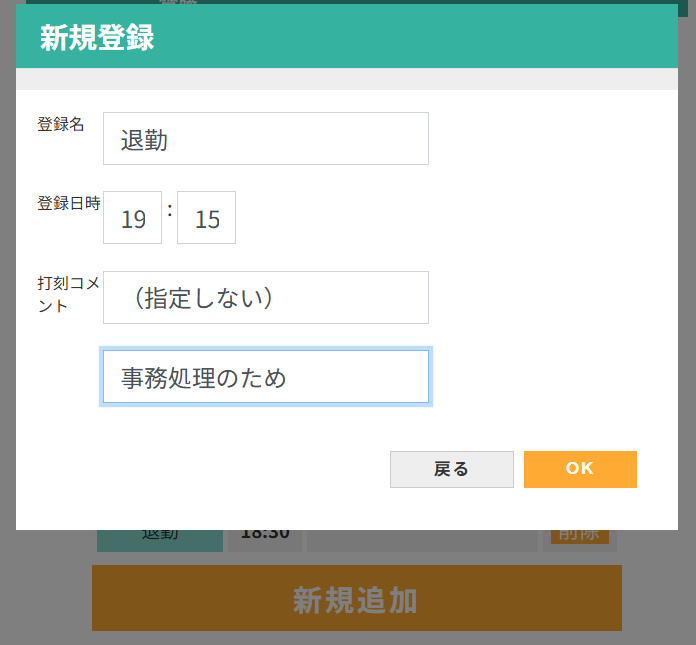The width and height of the screenshot is (696, 645).
Task: Click the colon between hour and minute fields
Action: (170, 211)
